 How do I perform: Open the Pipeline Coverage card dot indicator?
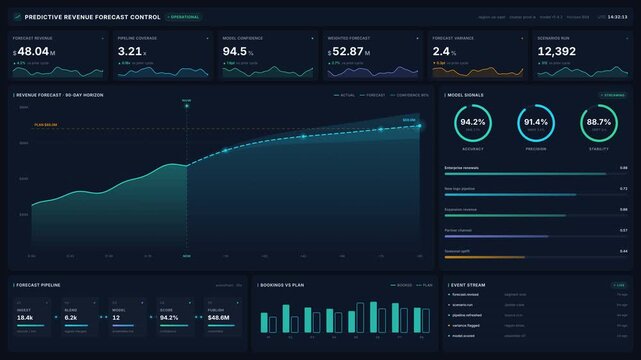[x=207, y=38]
